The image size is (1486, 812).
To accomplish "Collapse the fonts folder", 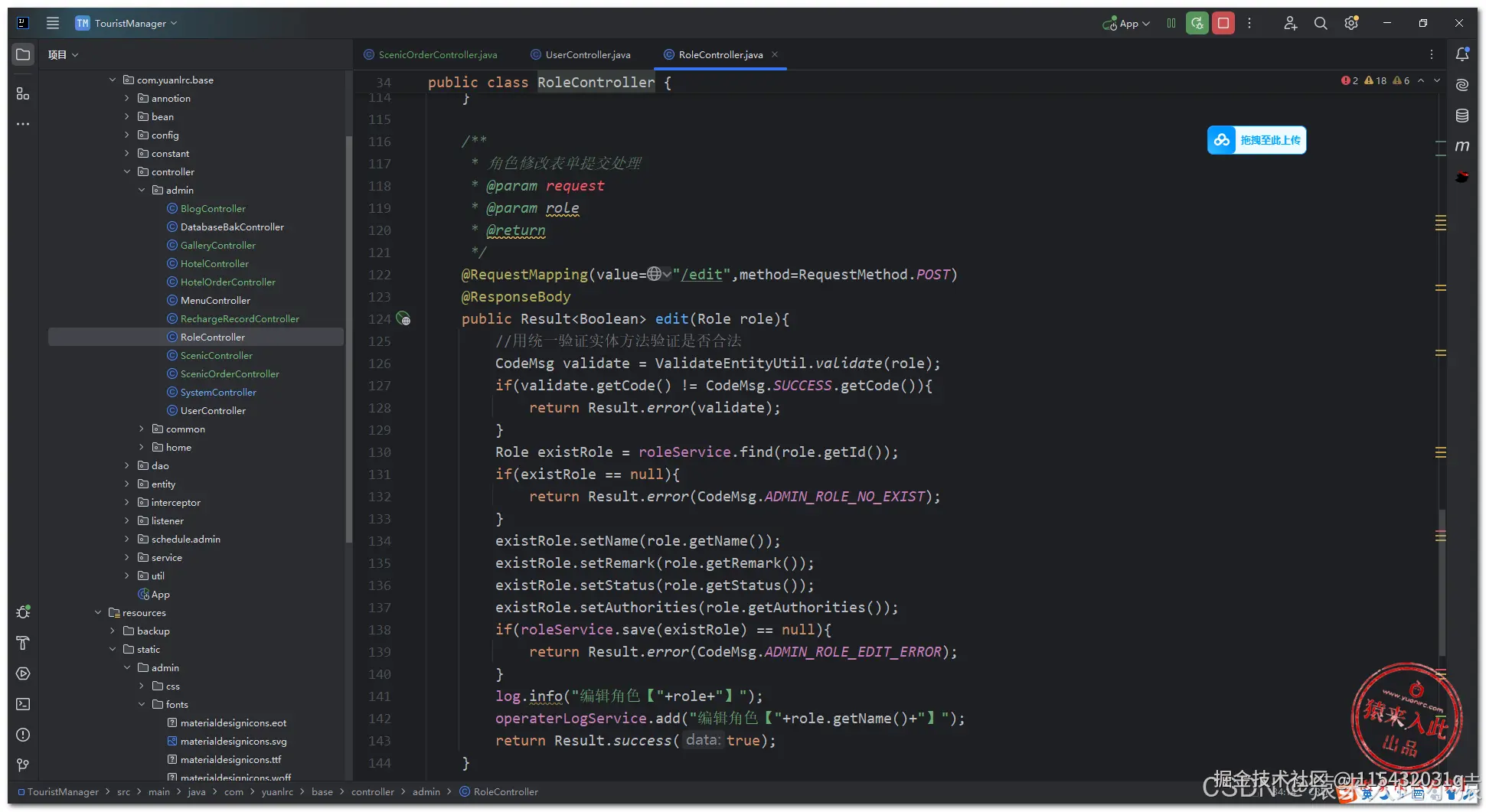I will pos(142,704).
